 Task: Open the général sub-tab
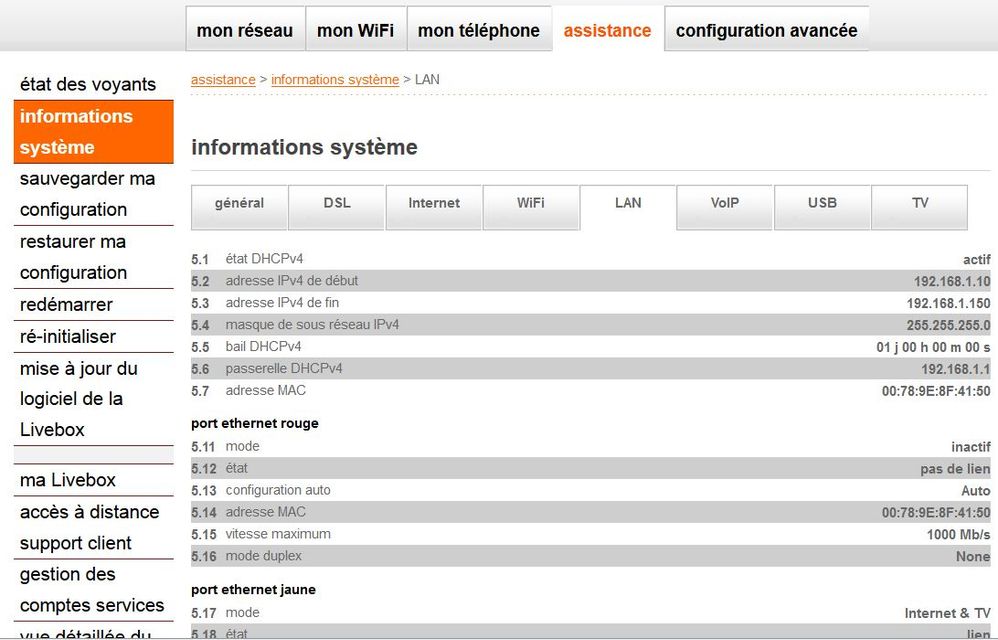[x=239, y=204]
